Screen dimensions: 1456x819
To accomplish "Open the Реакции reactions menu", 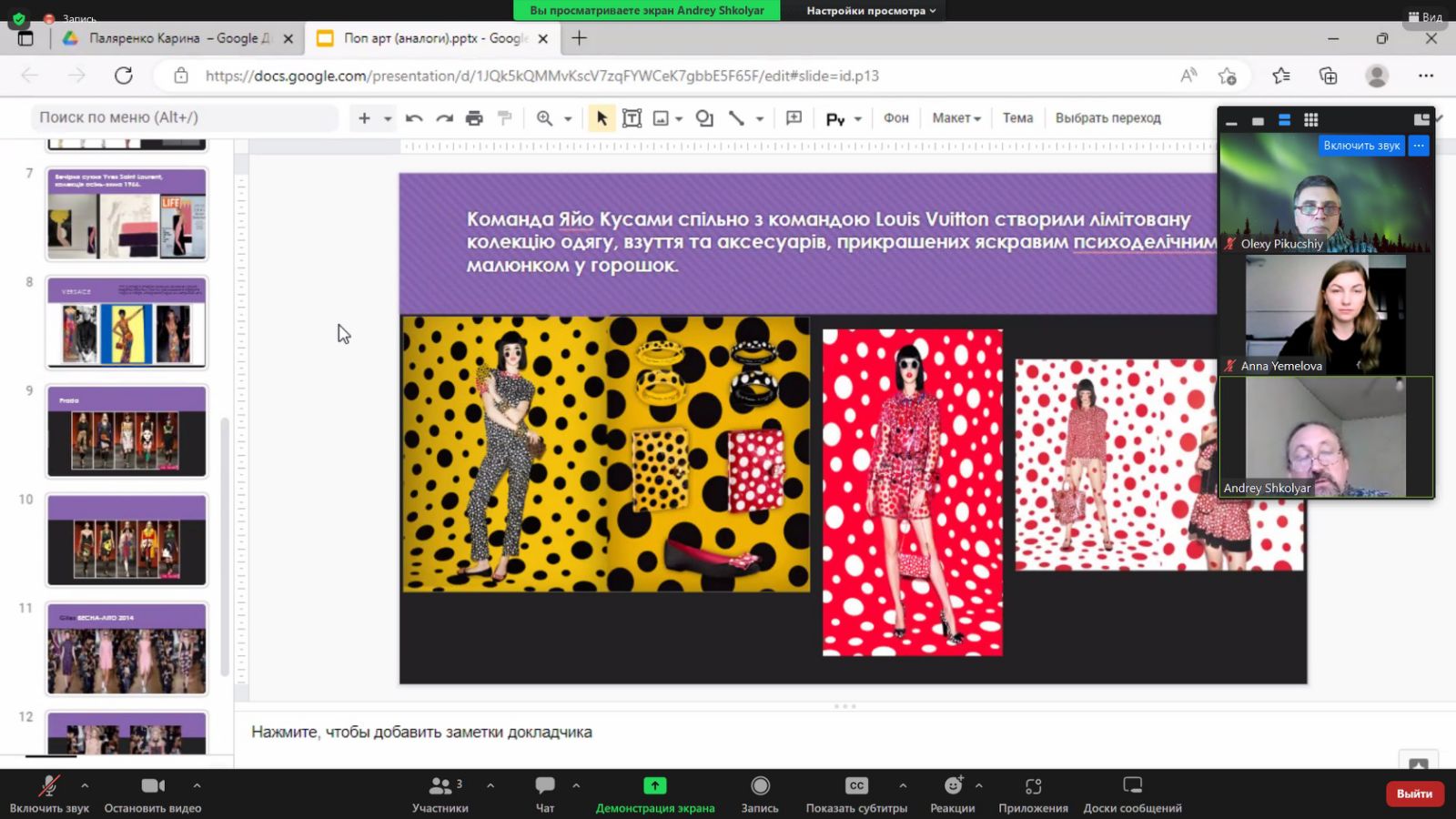I will pyautogui.click(x=953, y=794).
